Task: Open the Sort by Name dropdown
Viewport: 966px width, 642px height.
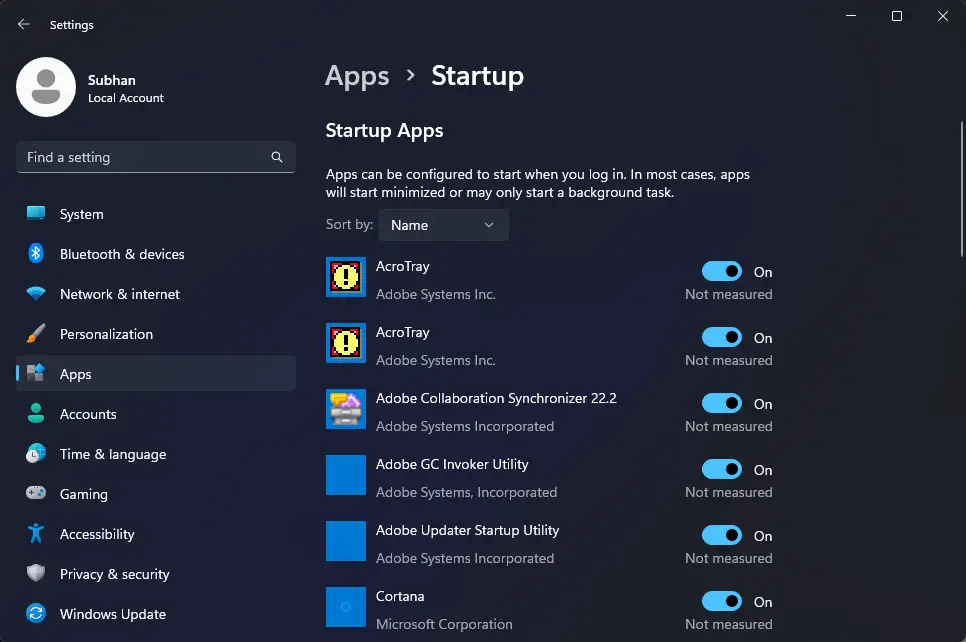Action: 444,225
